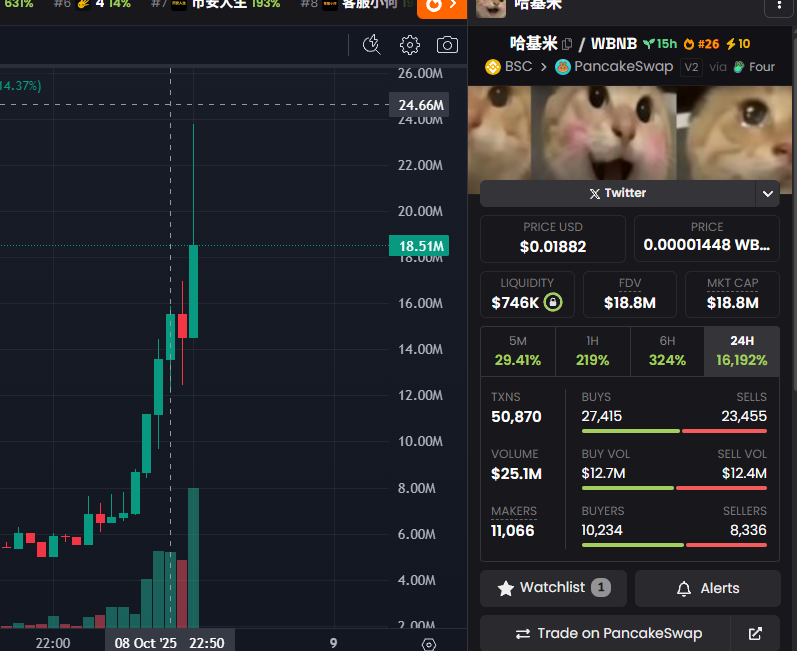Click the liquidity lock icon
This screenshot has height=651, width=797.
[553, 302]
